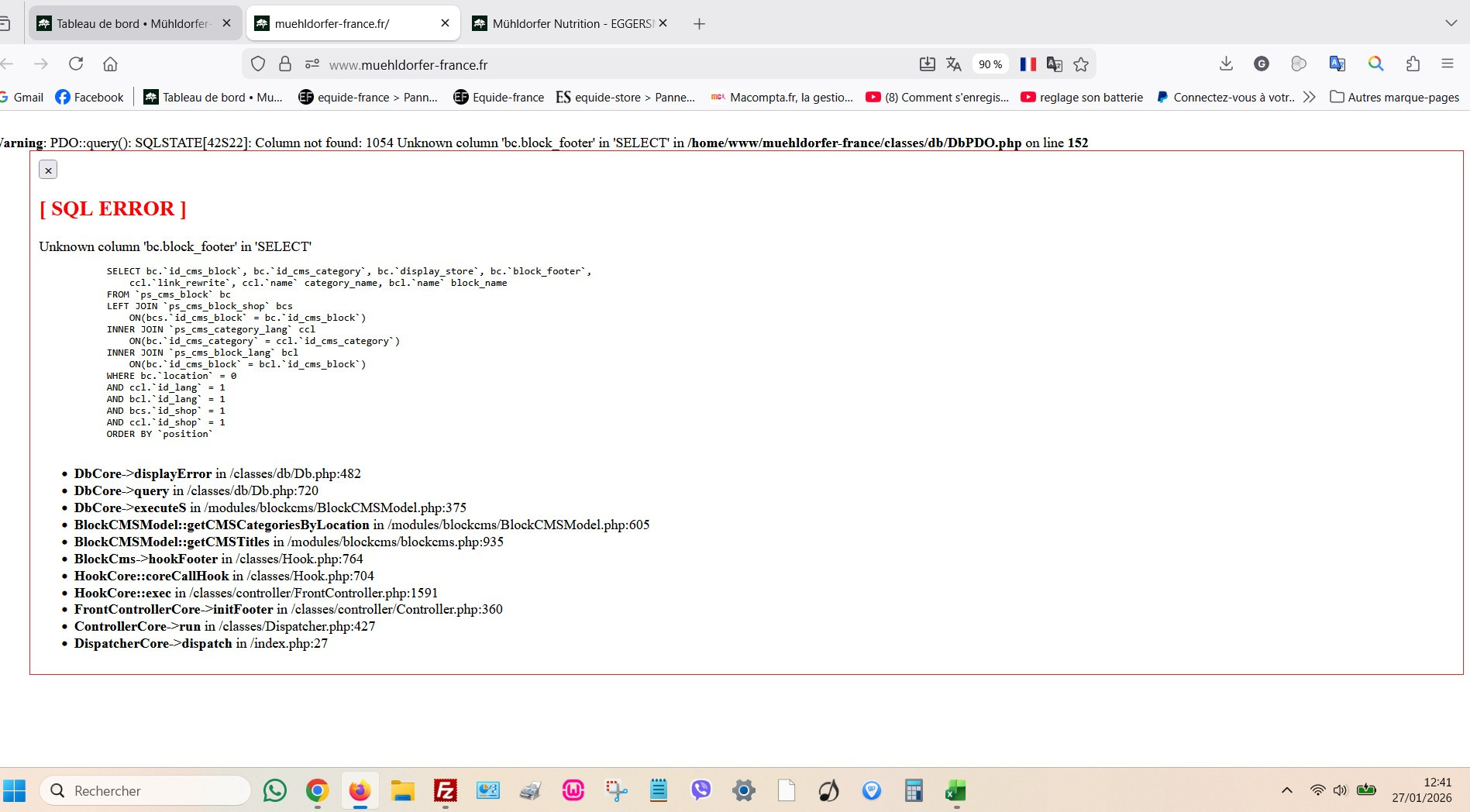The height and width of the screenshot is (812, 1470).
Task: Close the SQL error box
Action: [48, 170]
